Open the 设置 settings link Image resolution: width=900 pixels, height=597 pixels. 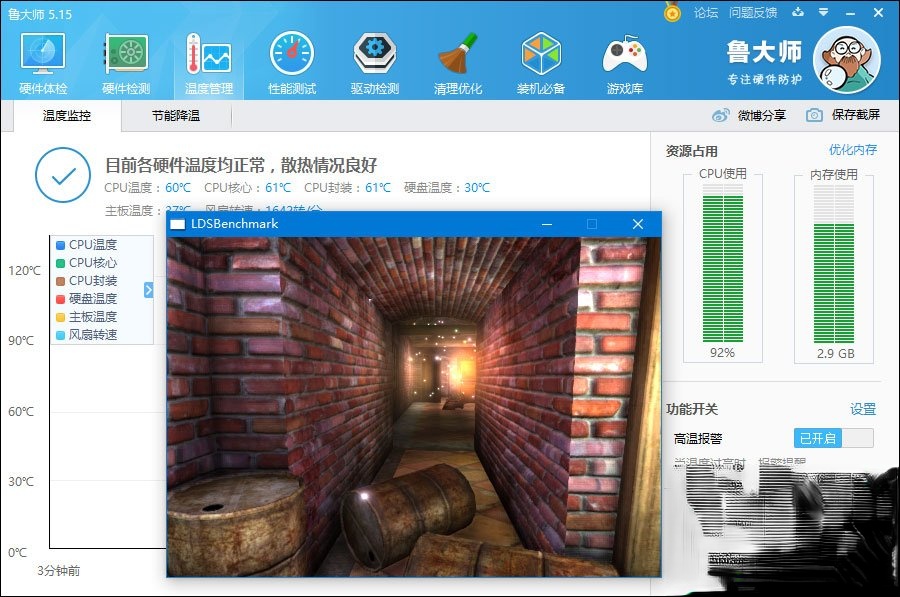coord(863,409)
